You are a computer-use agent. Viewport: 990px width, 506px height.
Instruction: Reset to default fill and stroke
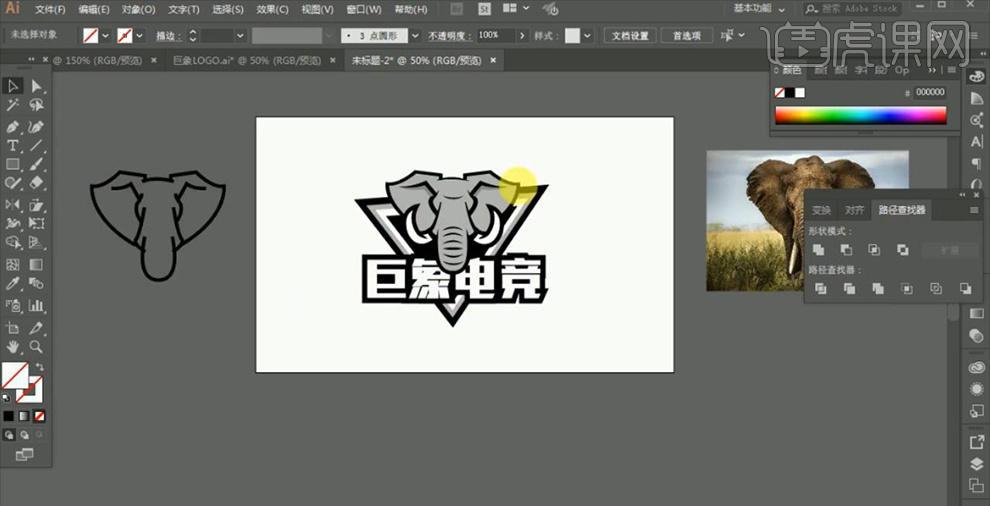pos(6,399)
